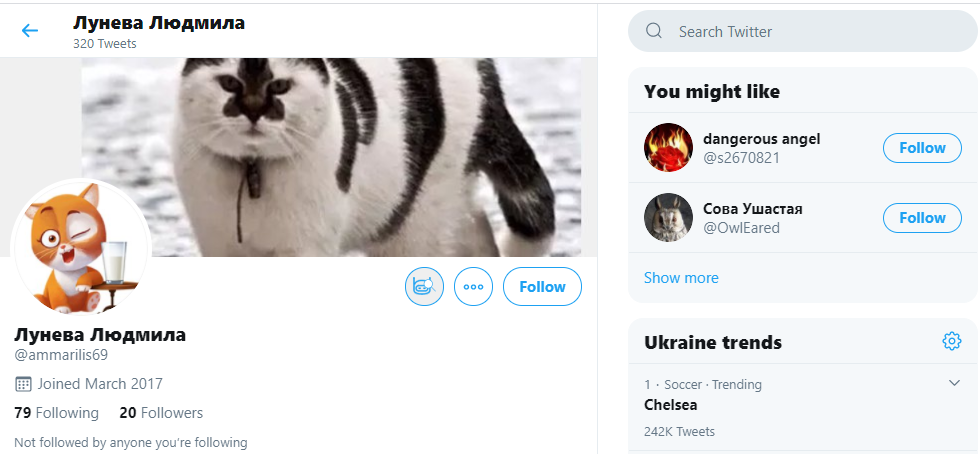Click the search magnifier icon
The width and height of the screenshot is (980, 454).
point(655,31)
